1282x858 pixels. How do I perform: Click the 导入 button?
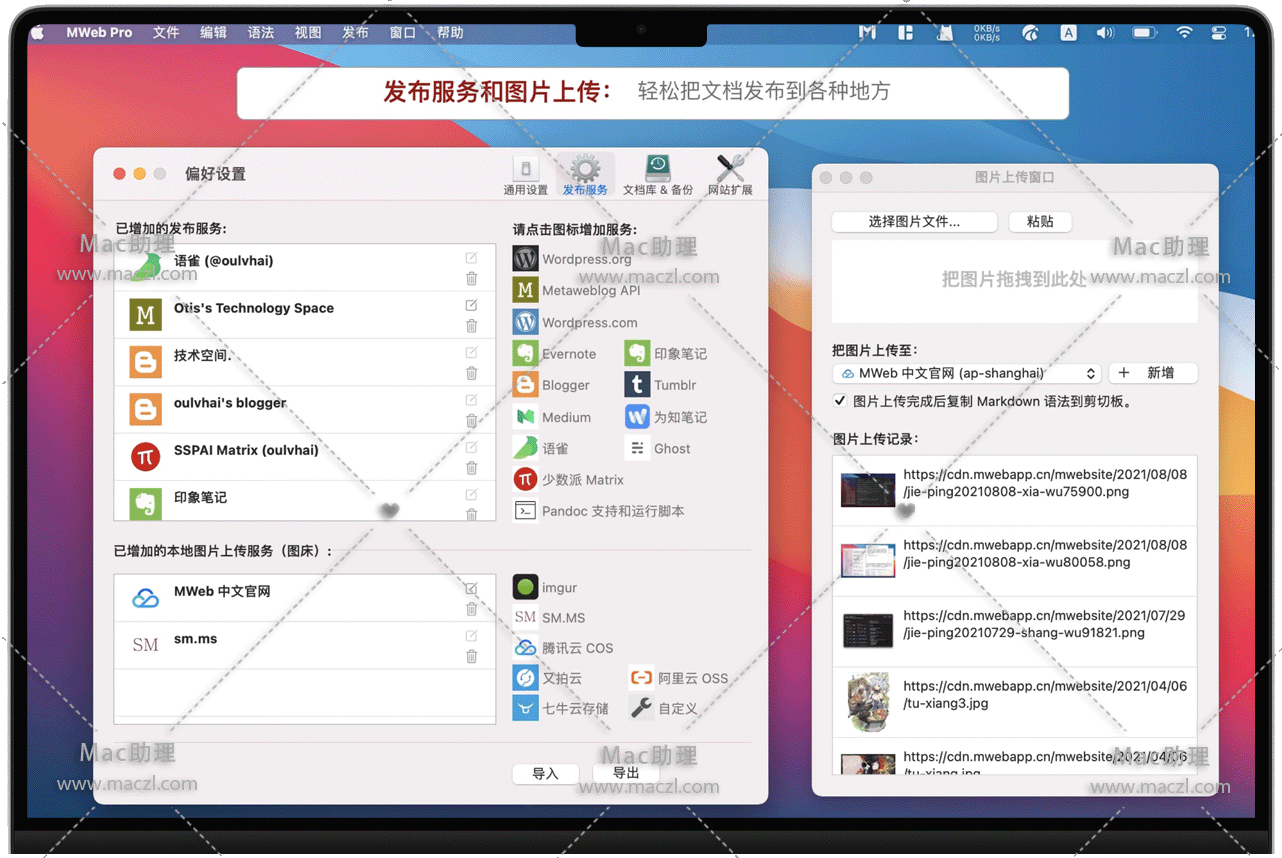click(545, 774)
